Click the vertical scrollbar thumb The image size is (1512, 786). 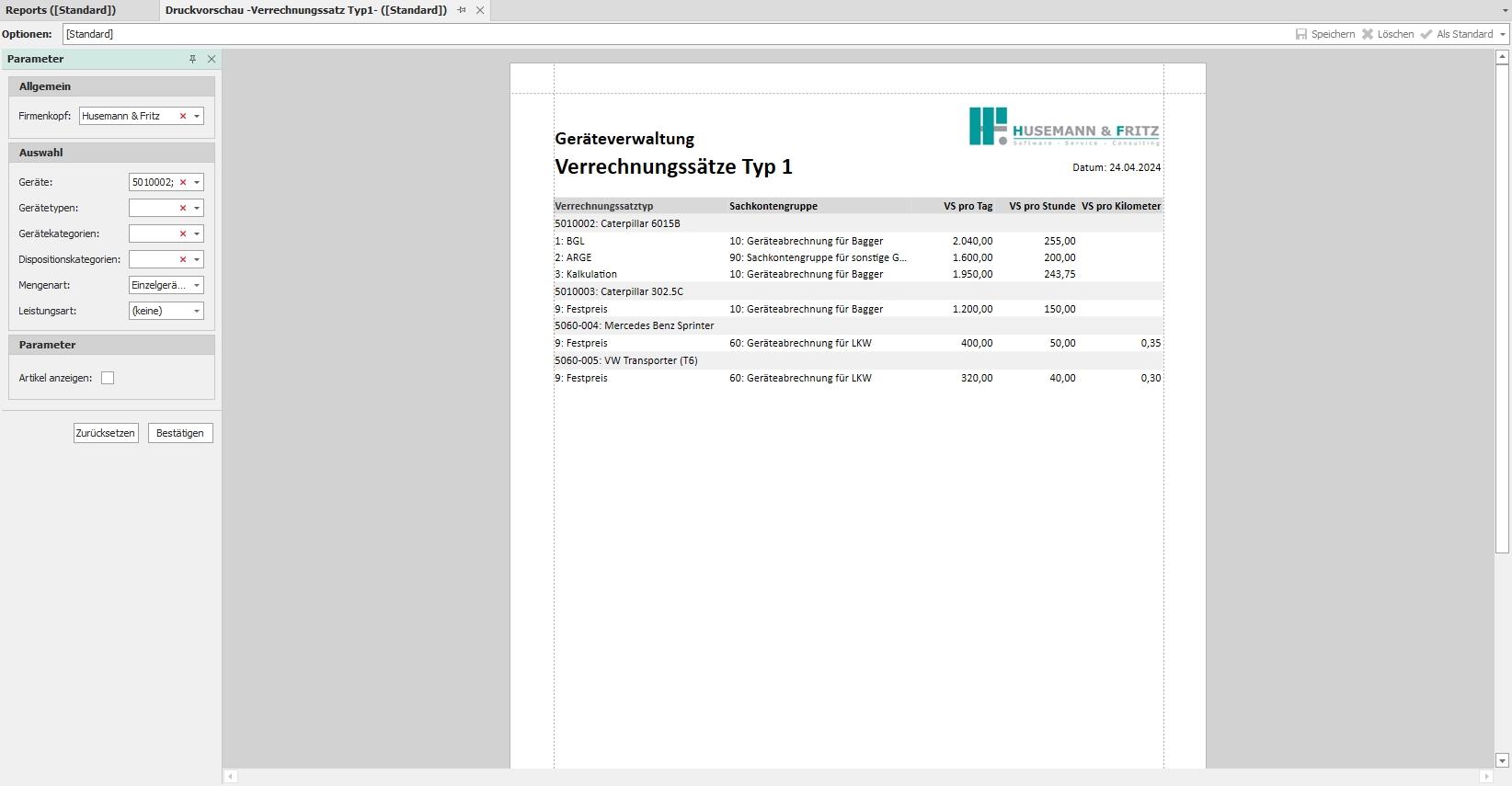pyautogui.click(x=1503, y=308)
